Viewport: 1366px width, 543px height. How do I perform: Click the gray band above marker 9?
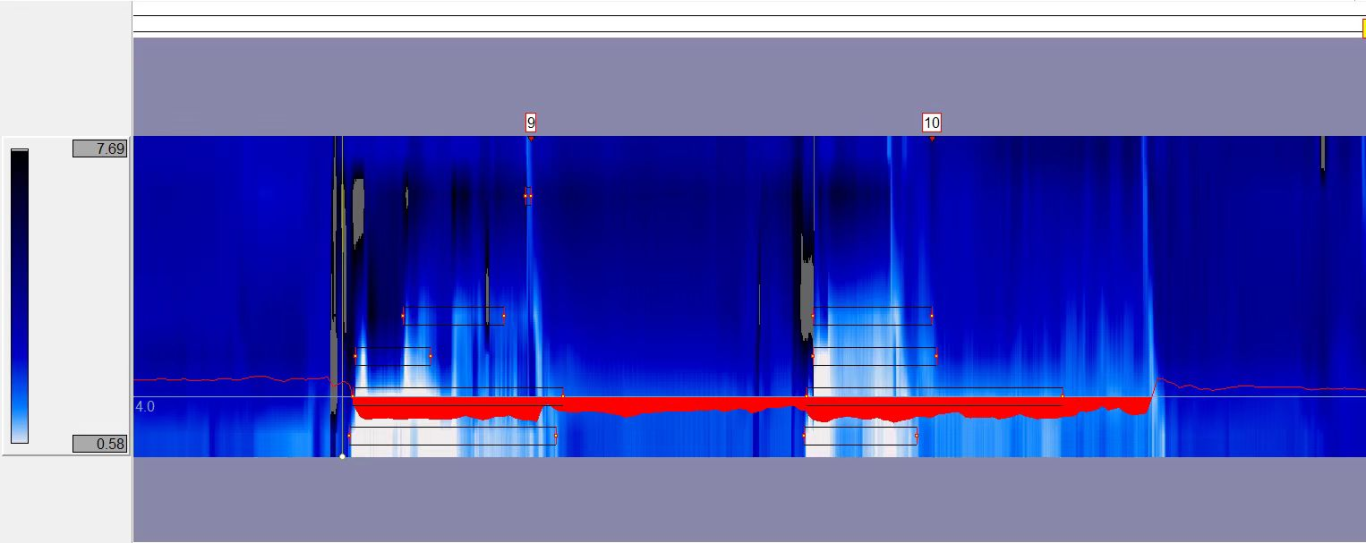(531, 80)
